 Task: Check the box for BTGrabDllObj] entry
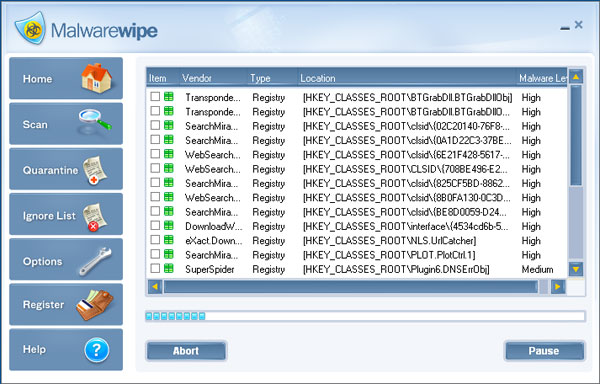coord(155,96)
